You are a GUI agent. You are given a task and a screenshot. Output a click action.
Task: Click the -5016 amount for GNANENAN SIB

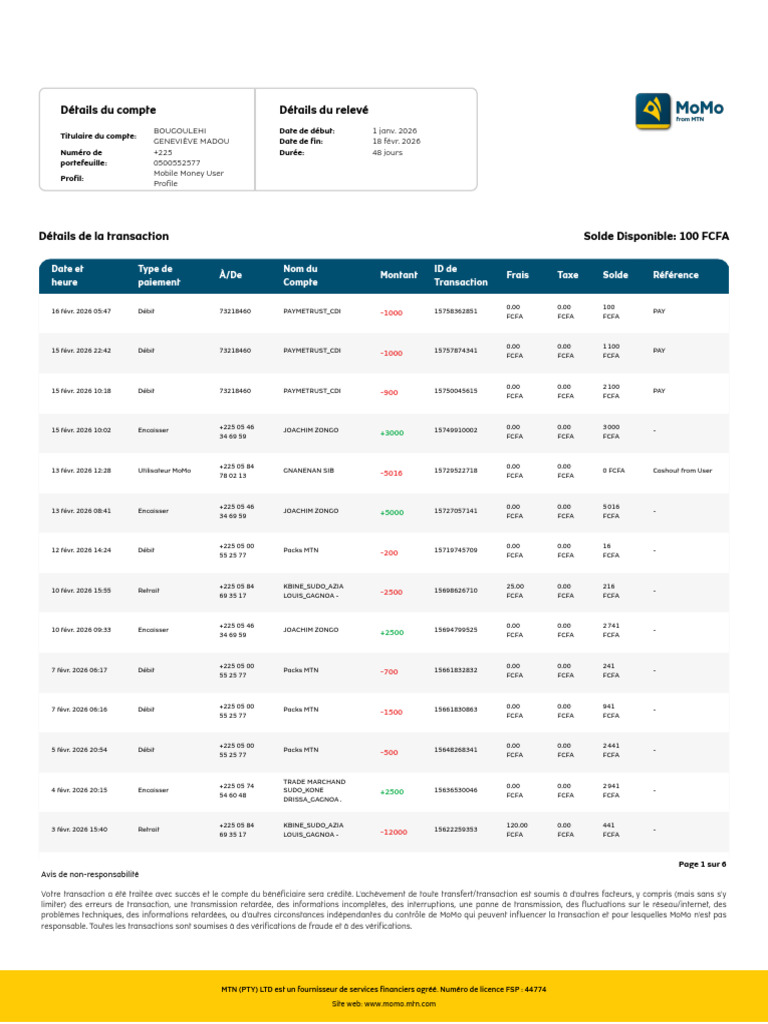click(x=391, y=473)
